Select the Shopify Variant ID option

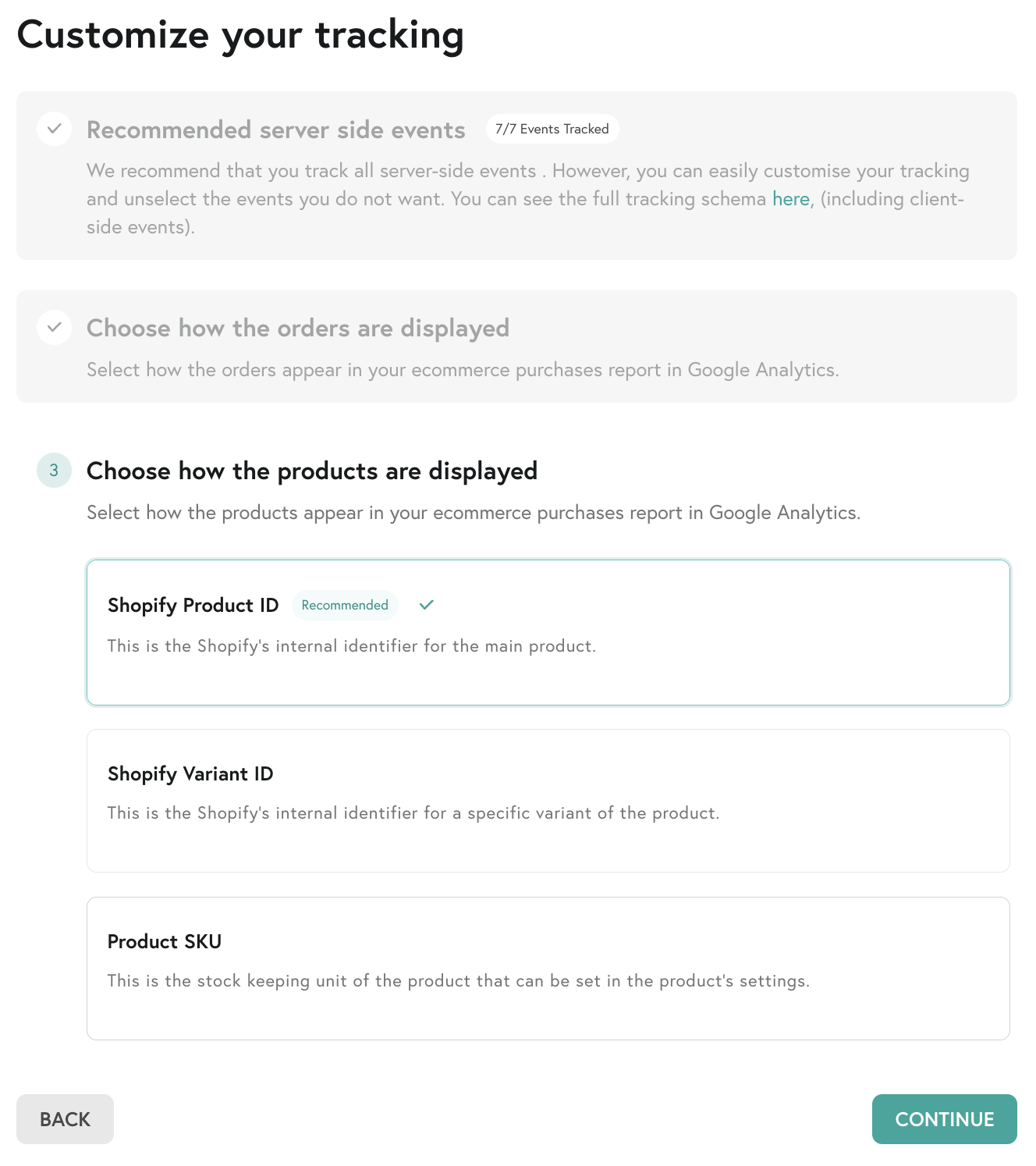click(x=548, y=801)
